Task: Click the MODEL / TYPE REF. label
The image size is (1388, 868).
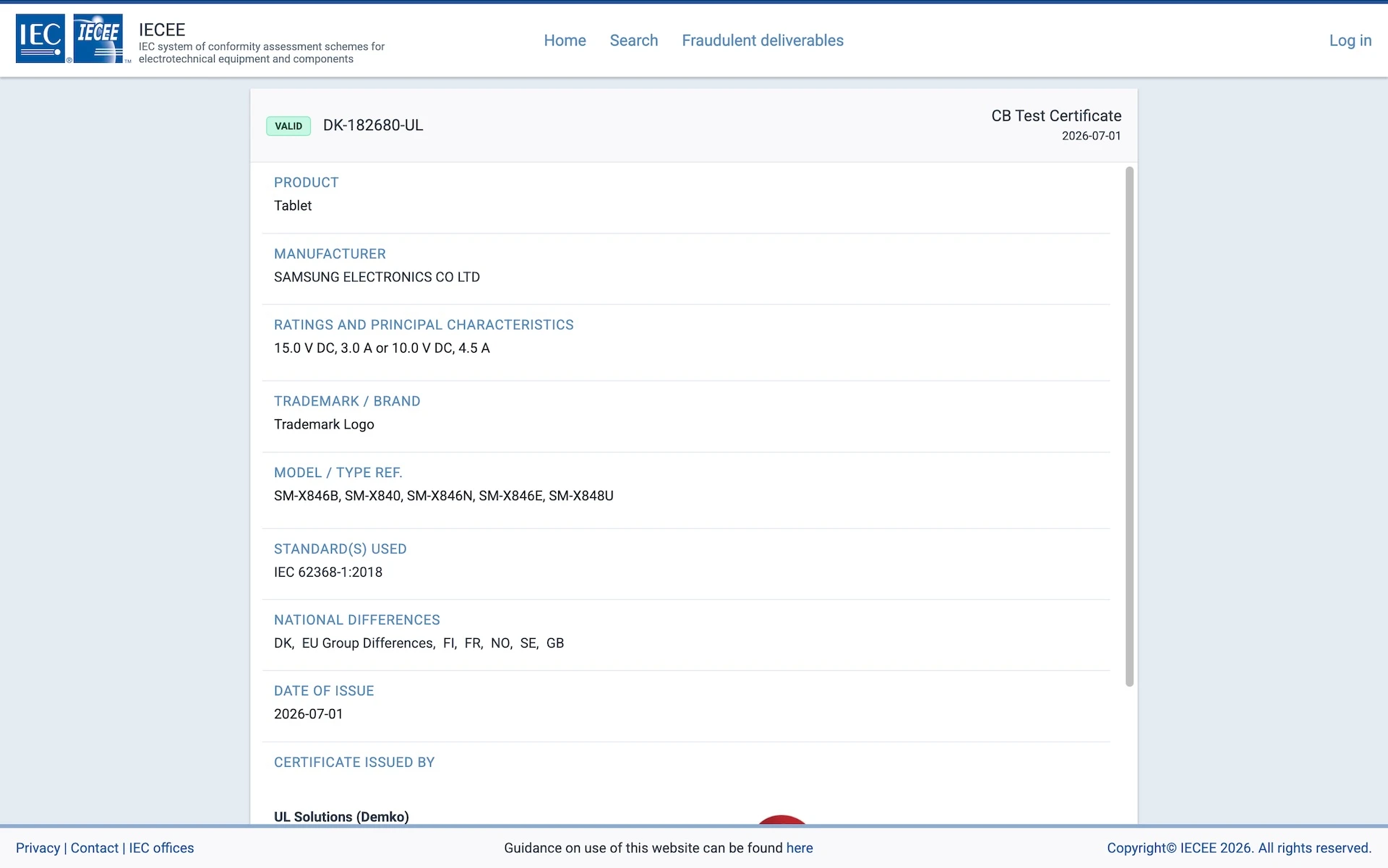Action: [x=338, y=473]
